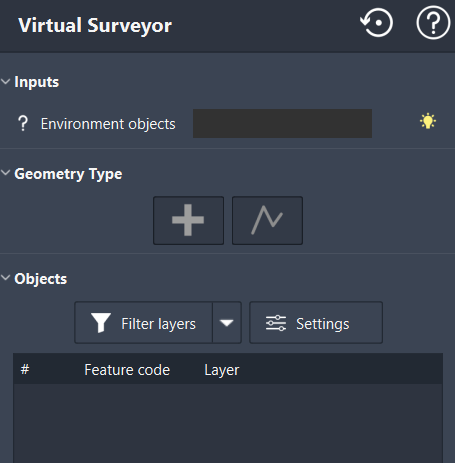This screenshot has width=455, height=463.
Task: Click the # column header
Action: tap(25, 369)
